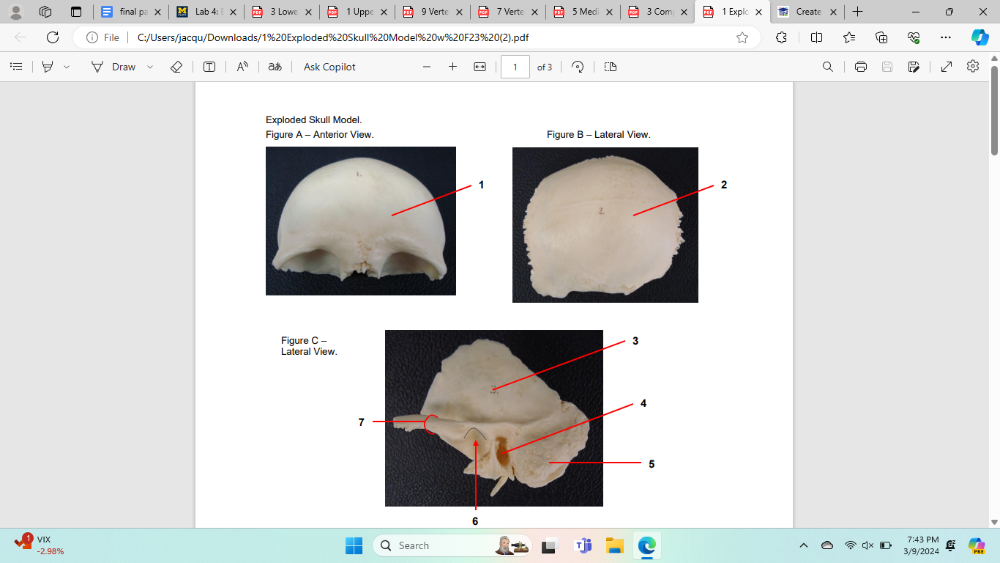Click the Fit to width icon
This screenshot has height=563, width=1000.
[x=479, y=67]
